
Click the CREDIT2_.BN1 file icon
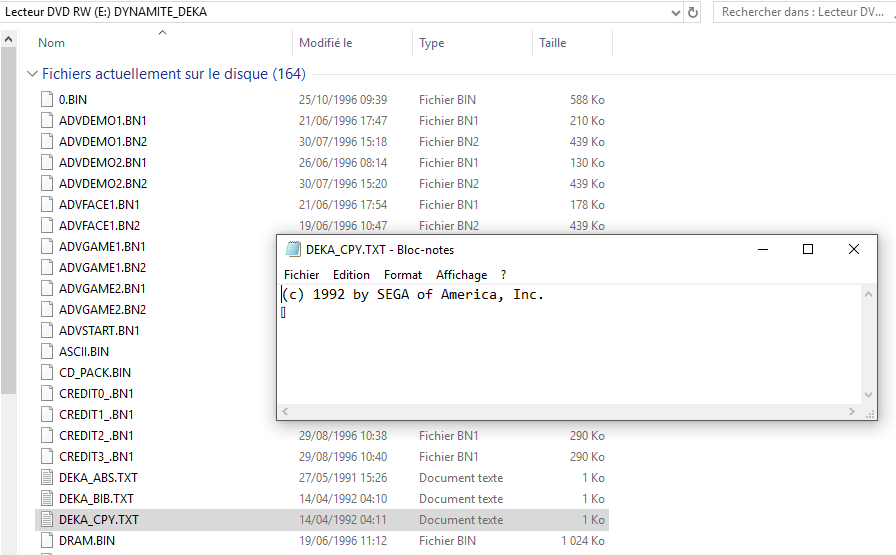(x=47, y=436)
